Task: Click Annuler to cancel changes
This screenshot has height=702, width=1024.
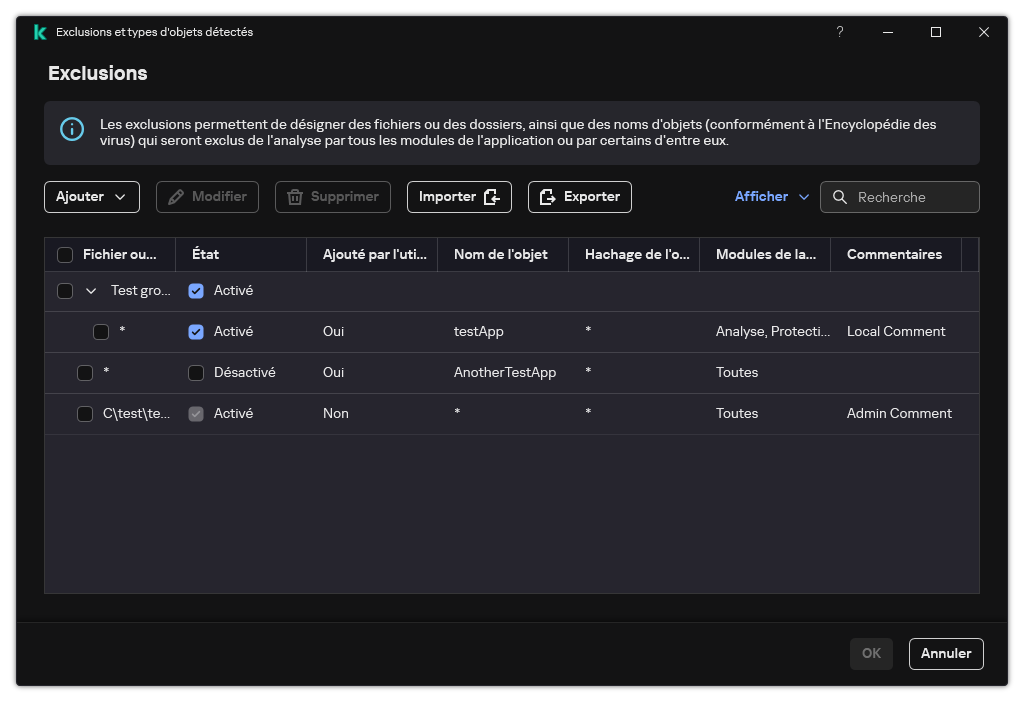Action: (946, 654)
